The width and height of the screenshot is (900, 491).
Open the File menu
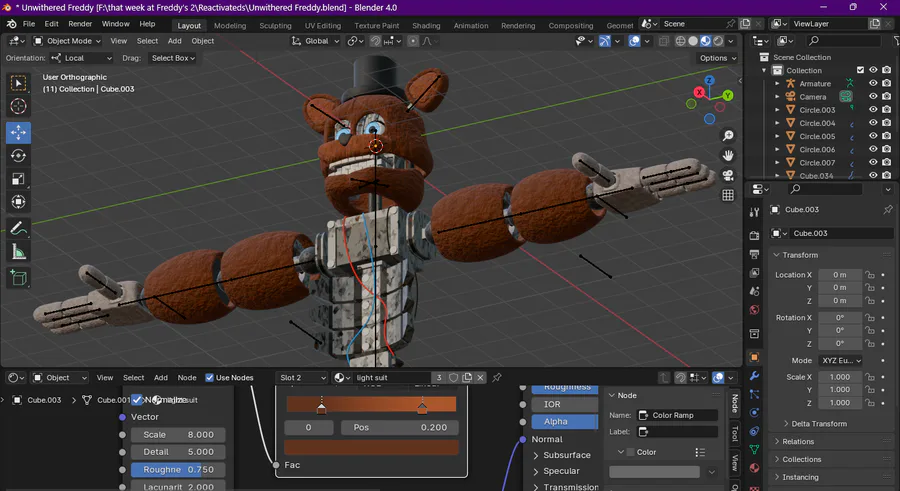(x=29, y=24)
